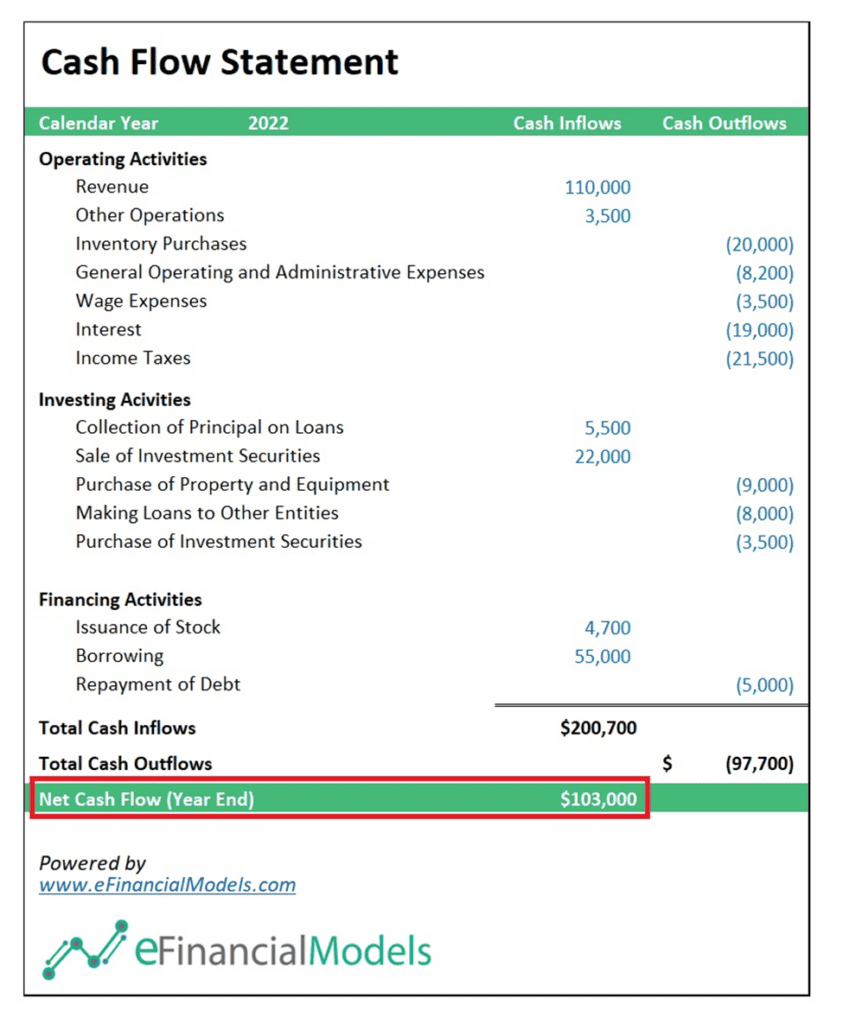Select the Total Cash Inflows label
The image size is (843, 1024).
pos(118,728)
